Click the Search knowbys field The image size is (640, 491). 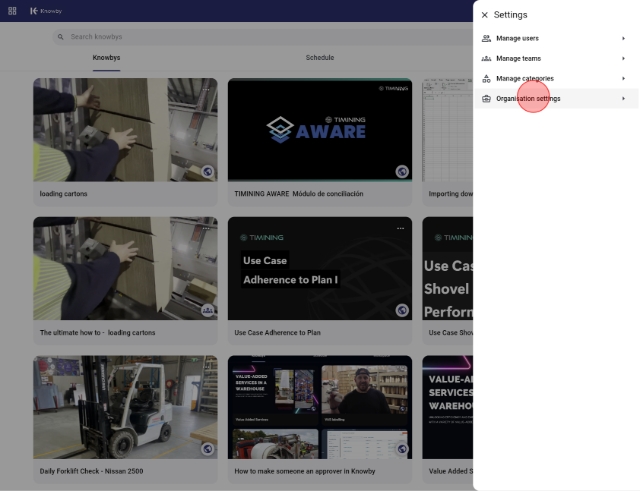[261, 37]
